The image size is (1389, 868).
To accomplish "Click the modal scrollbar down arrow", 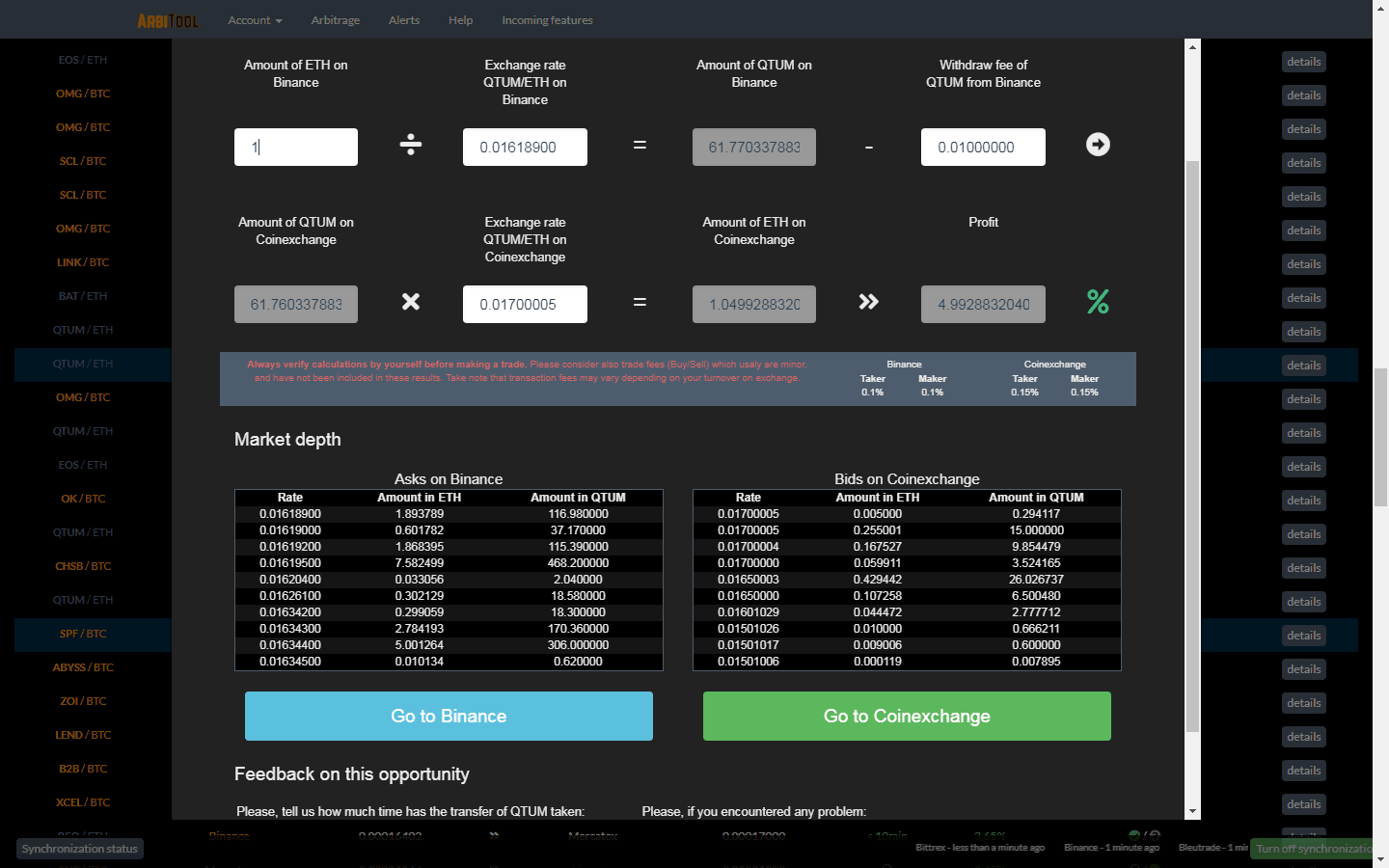I will pos(1193,812).
